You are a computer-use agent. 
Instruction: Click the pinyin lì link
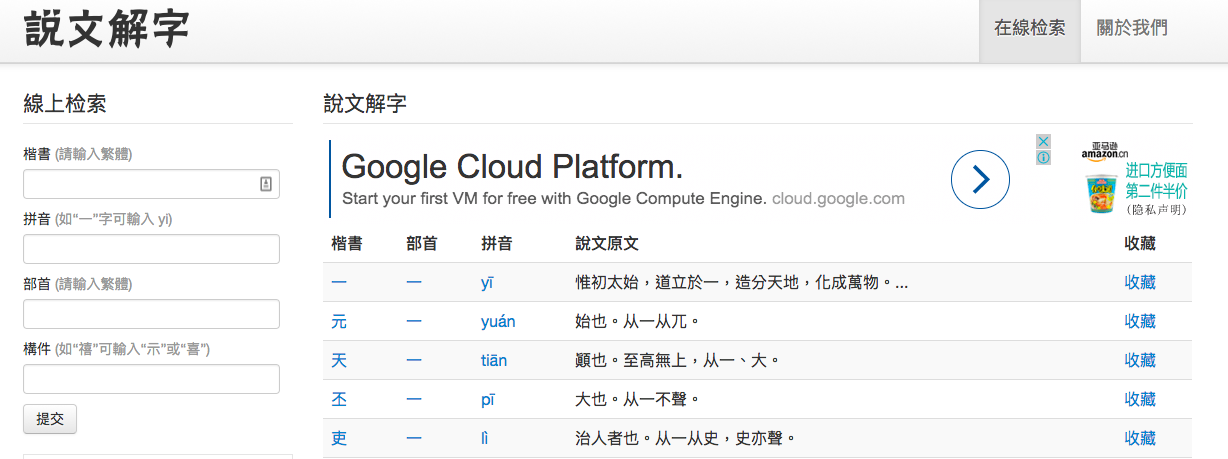pos(485,438)
